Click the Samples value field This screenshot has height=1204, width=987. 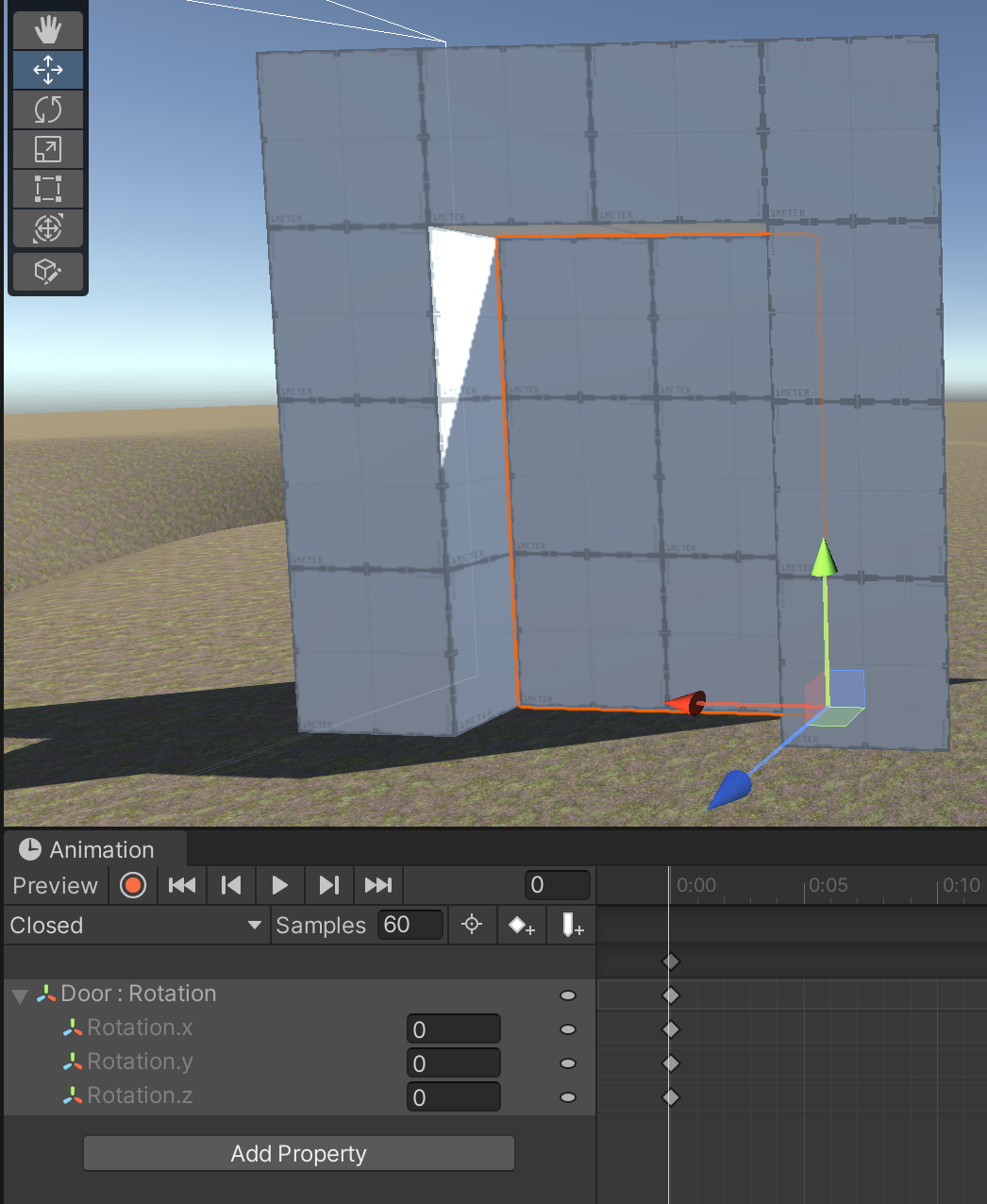[410, 925]
